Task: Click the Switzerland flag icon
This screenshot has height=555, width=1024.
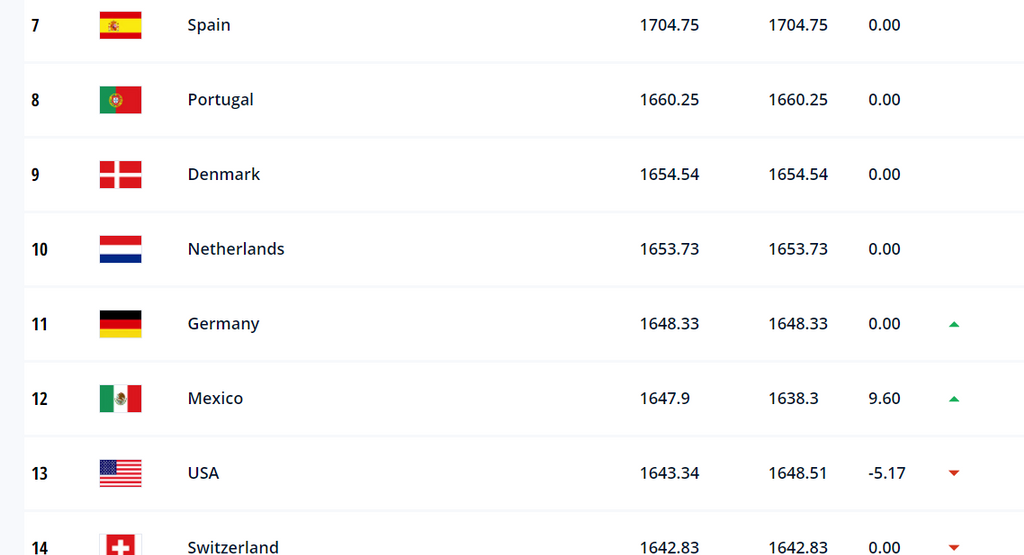Action: tap(120, 545)
